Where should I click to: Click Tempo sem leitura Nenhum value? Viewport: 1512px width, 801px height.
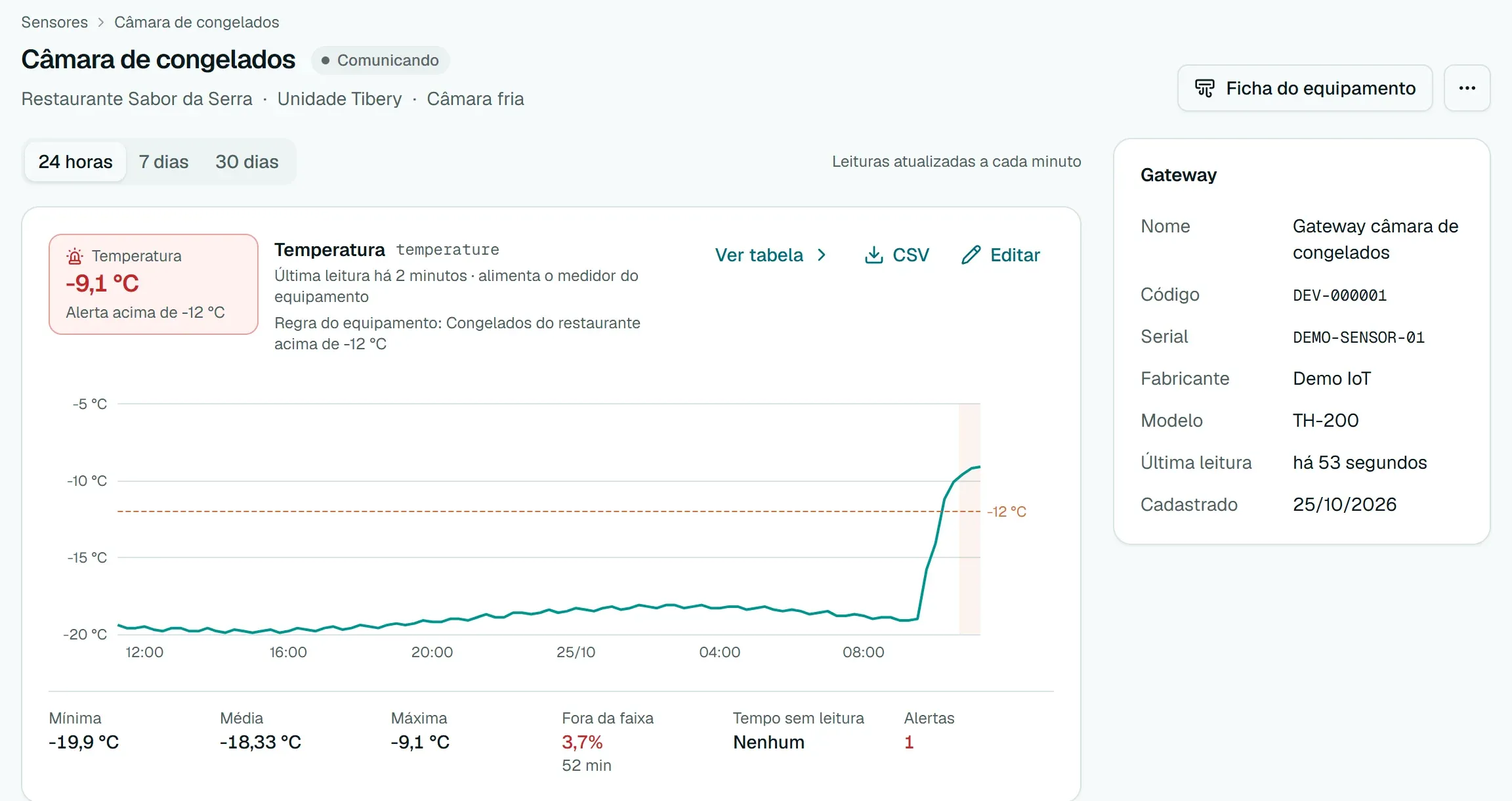point(768,742)
